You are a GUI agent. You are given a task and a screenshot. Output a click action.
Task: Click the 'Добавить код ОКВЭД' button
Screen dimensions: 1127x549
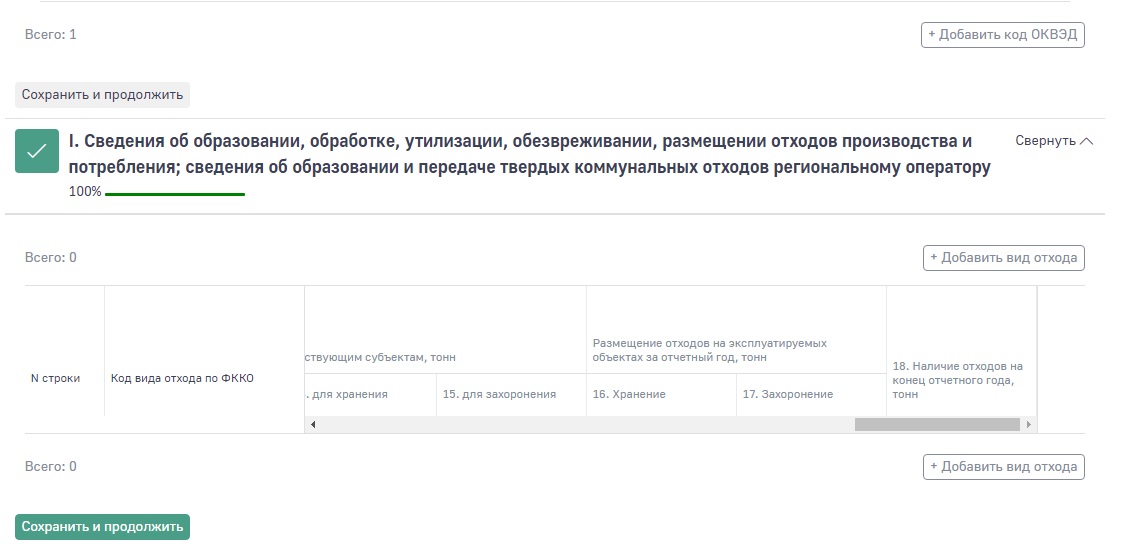(x=1002, y=35)
